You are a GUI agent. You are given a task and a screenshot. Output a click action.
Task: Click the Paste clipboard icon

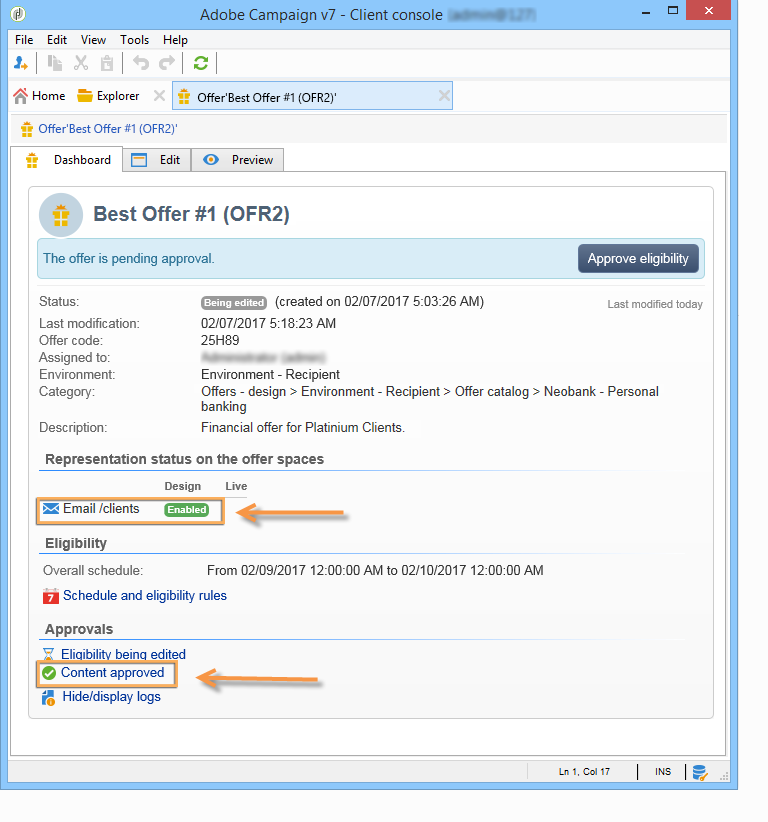(106, 63)
